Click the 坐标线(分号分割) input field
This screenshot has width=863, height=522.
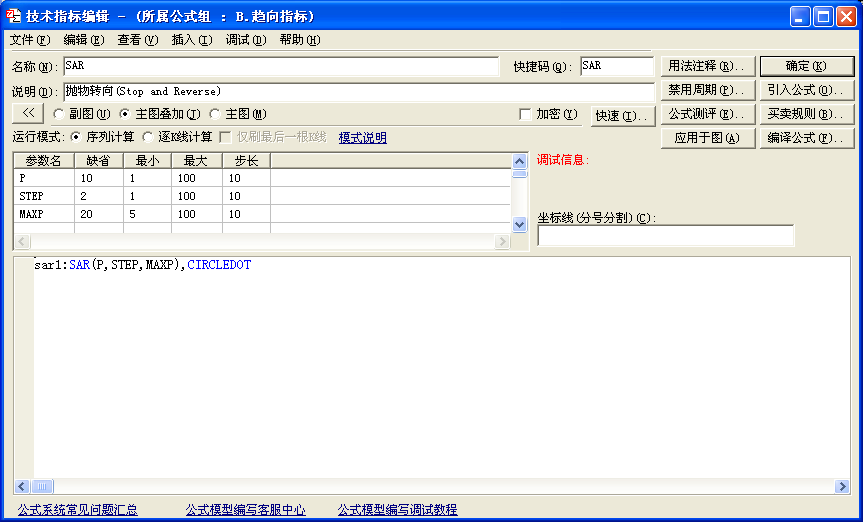(x=666, y=236)
